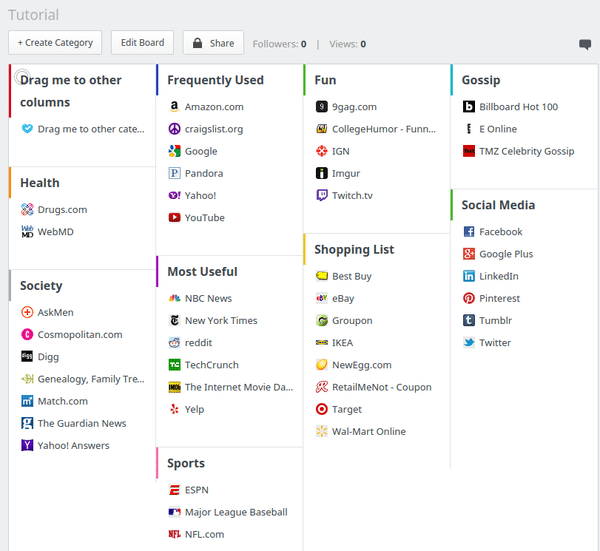
Task: Click the Yelp burst icon
Action: click(x=174, y=409)
